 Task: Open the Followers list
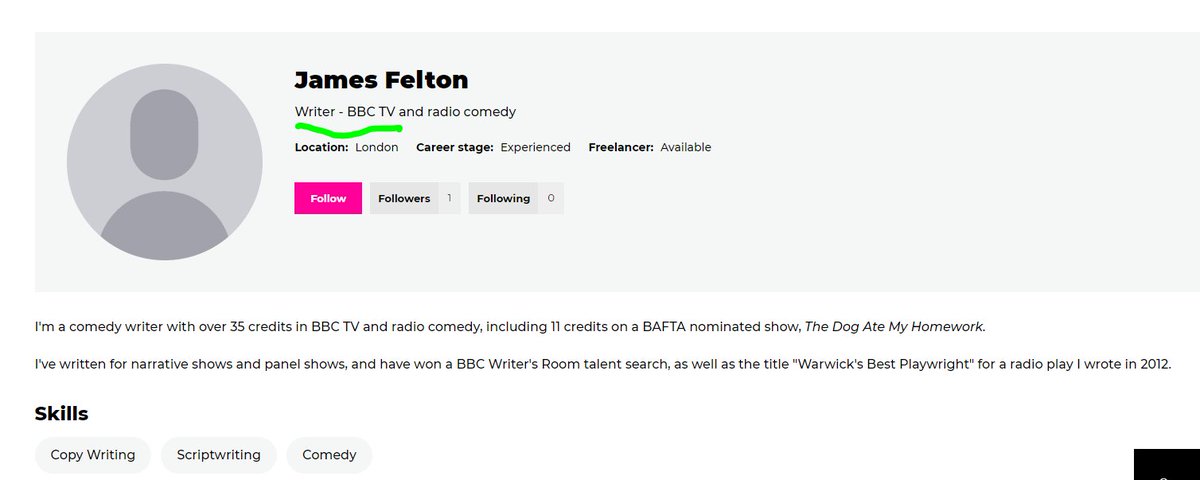pos(404,198)
